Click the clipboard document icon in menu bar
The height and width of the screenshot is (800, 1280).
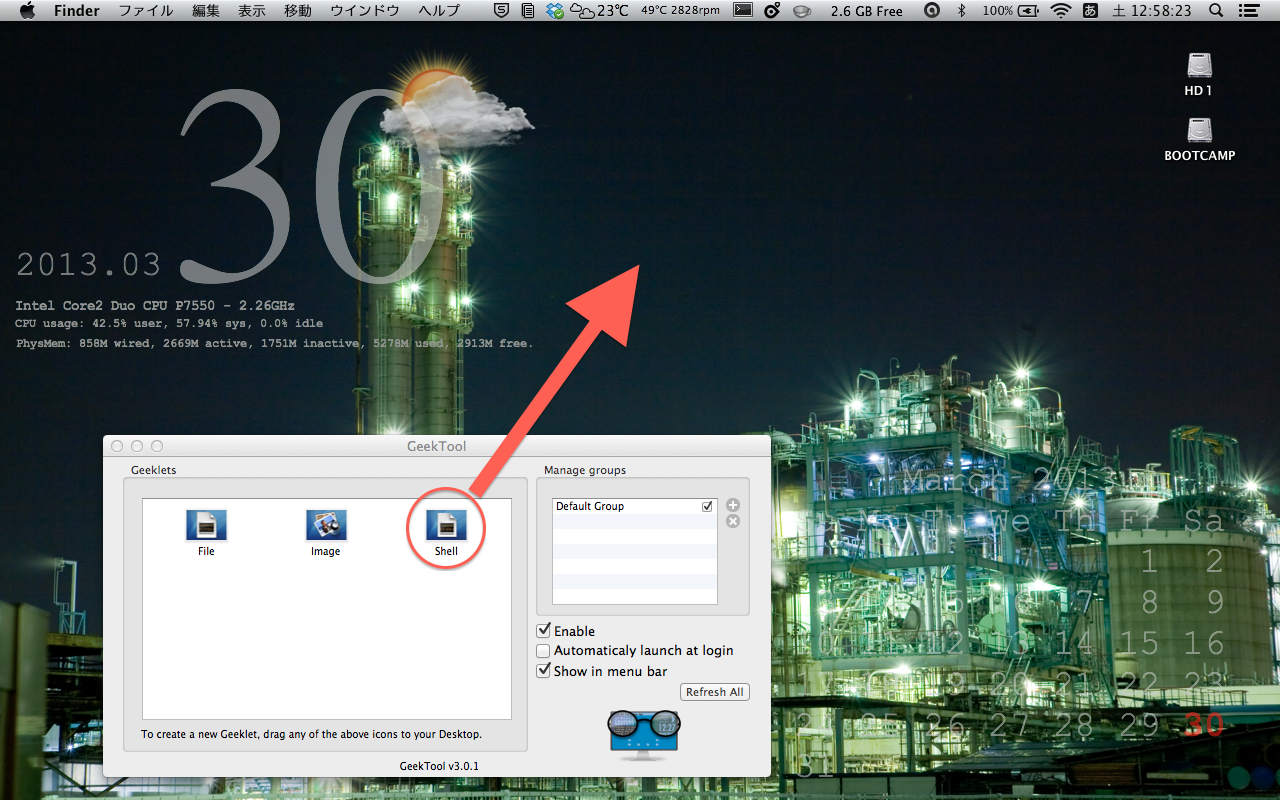(x=528, y=11)
